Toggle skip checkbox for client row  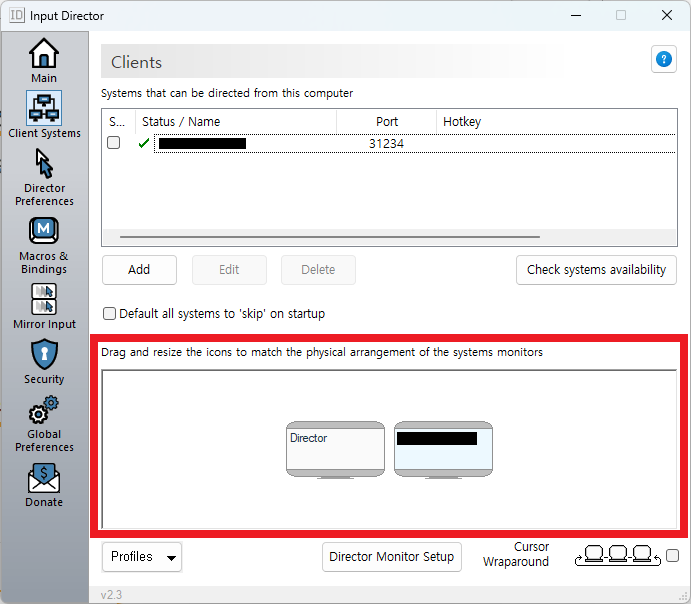114,143
